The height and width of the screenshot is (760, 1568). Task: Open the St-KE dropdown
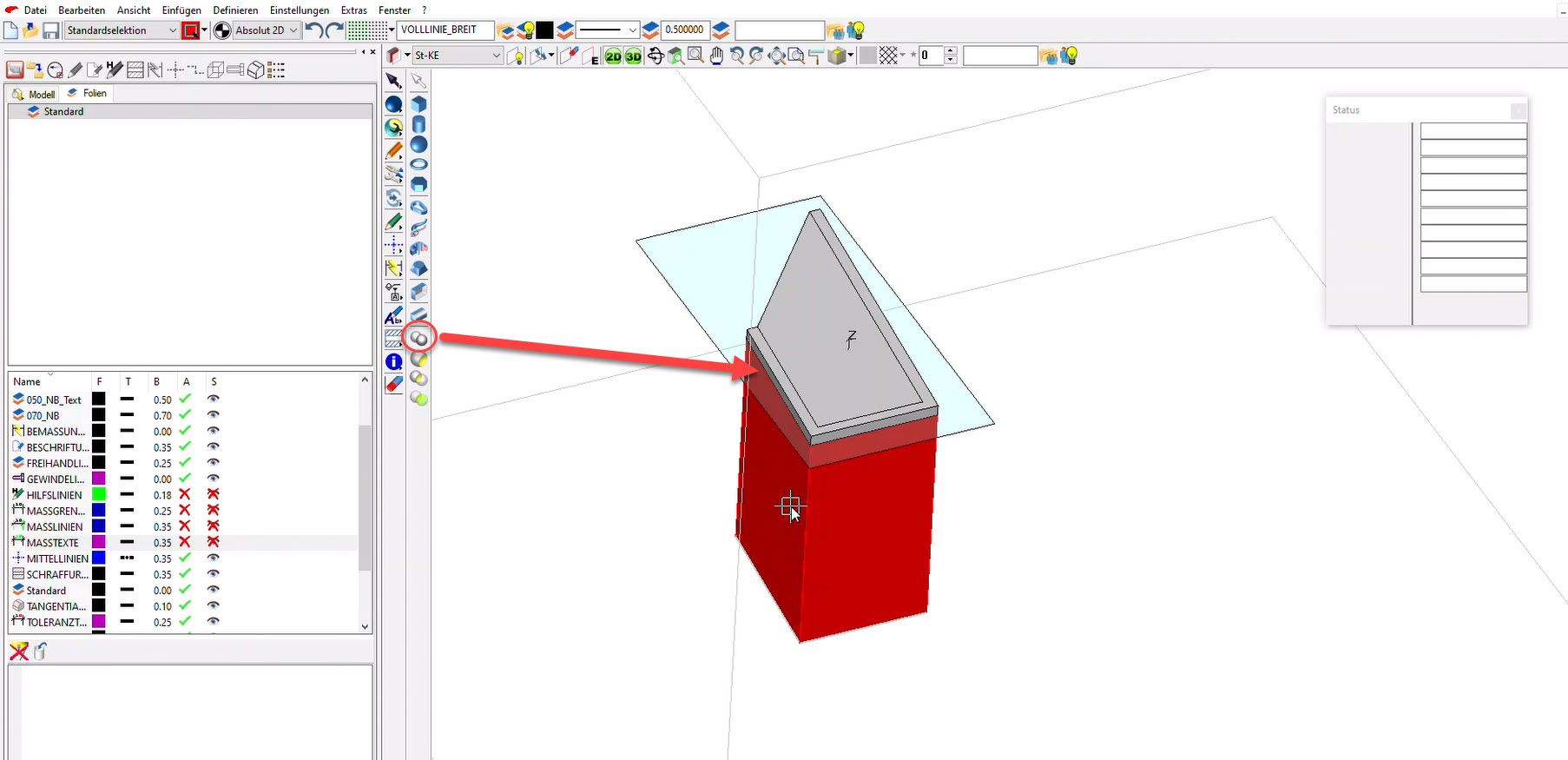[458, 56]
